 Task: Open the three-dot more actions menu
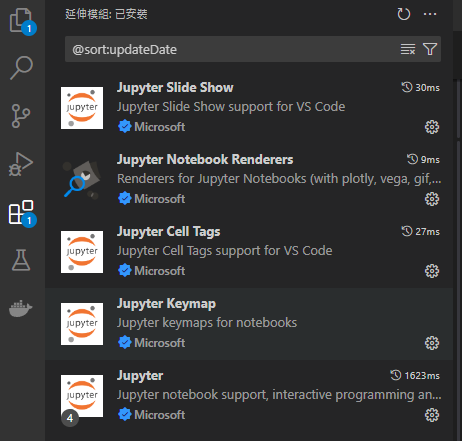coord(430,14)
